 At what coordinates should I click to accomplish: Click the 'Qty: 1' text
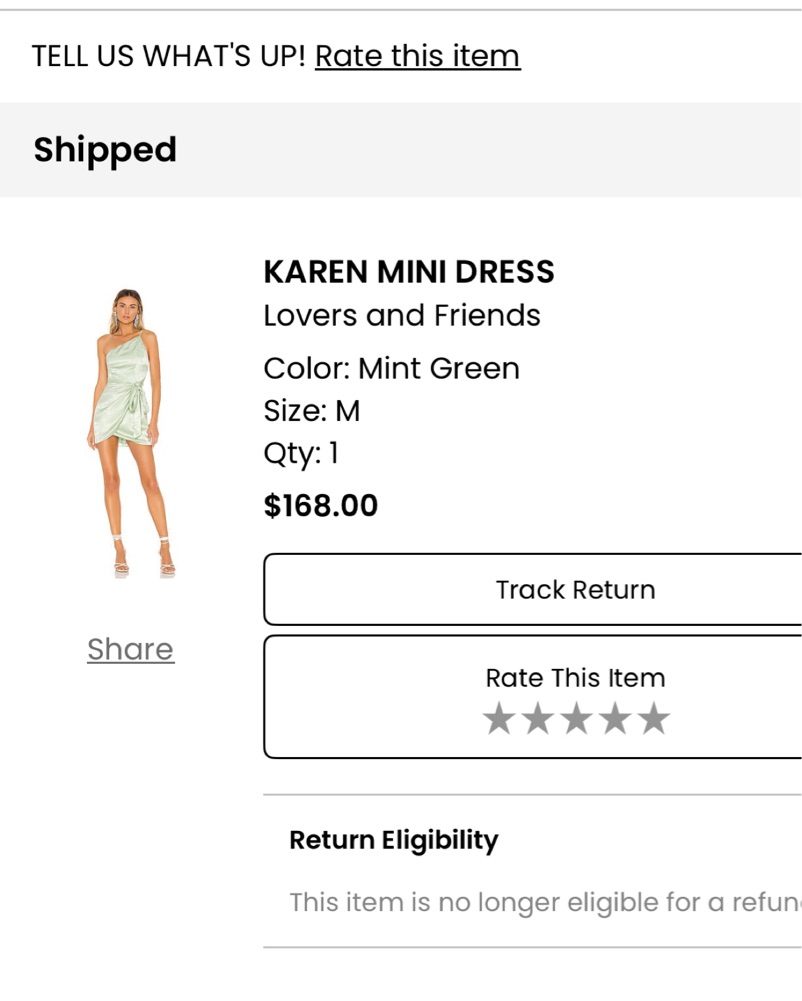tap(301, 453)
